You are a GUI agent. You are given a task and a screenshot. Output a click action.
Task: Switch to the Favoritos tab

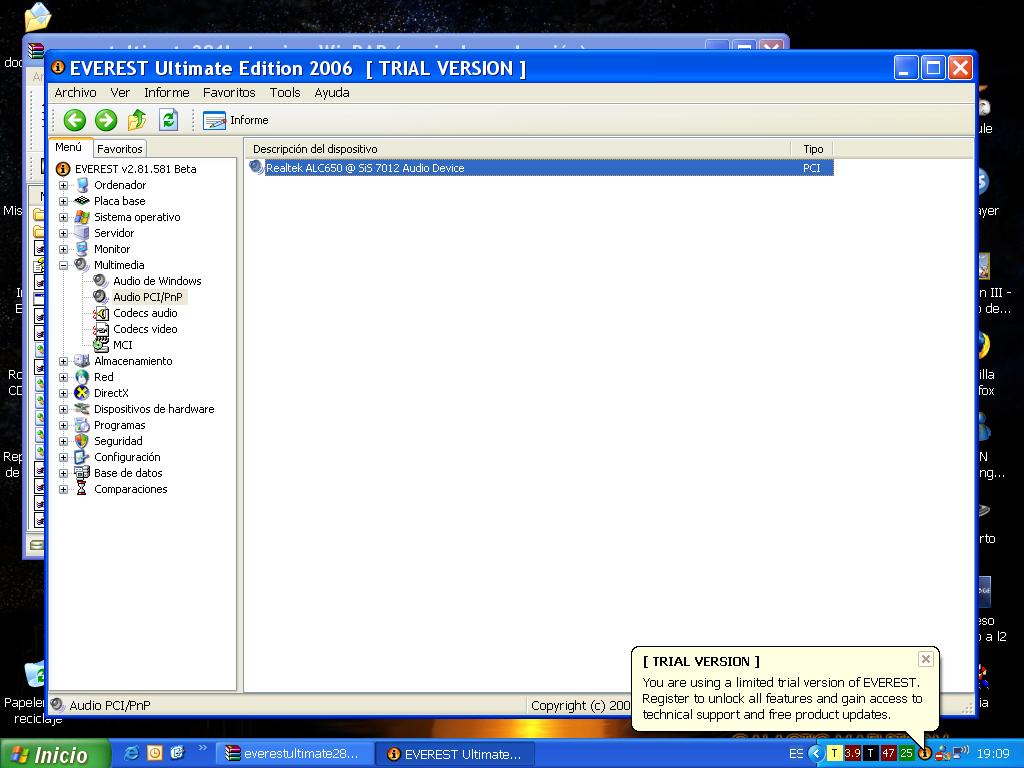[x=119, y=149]
